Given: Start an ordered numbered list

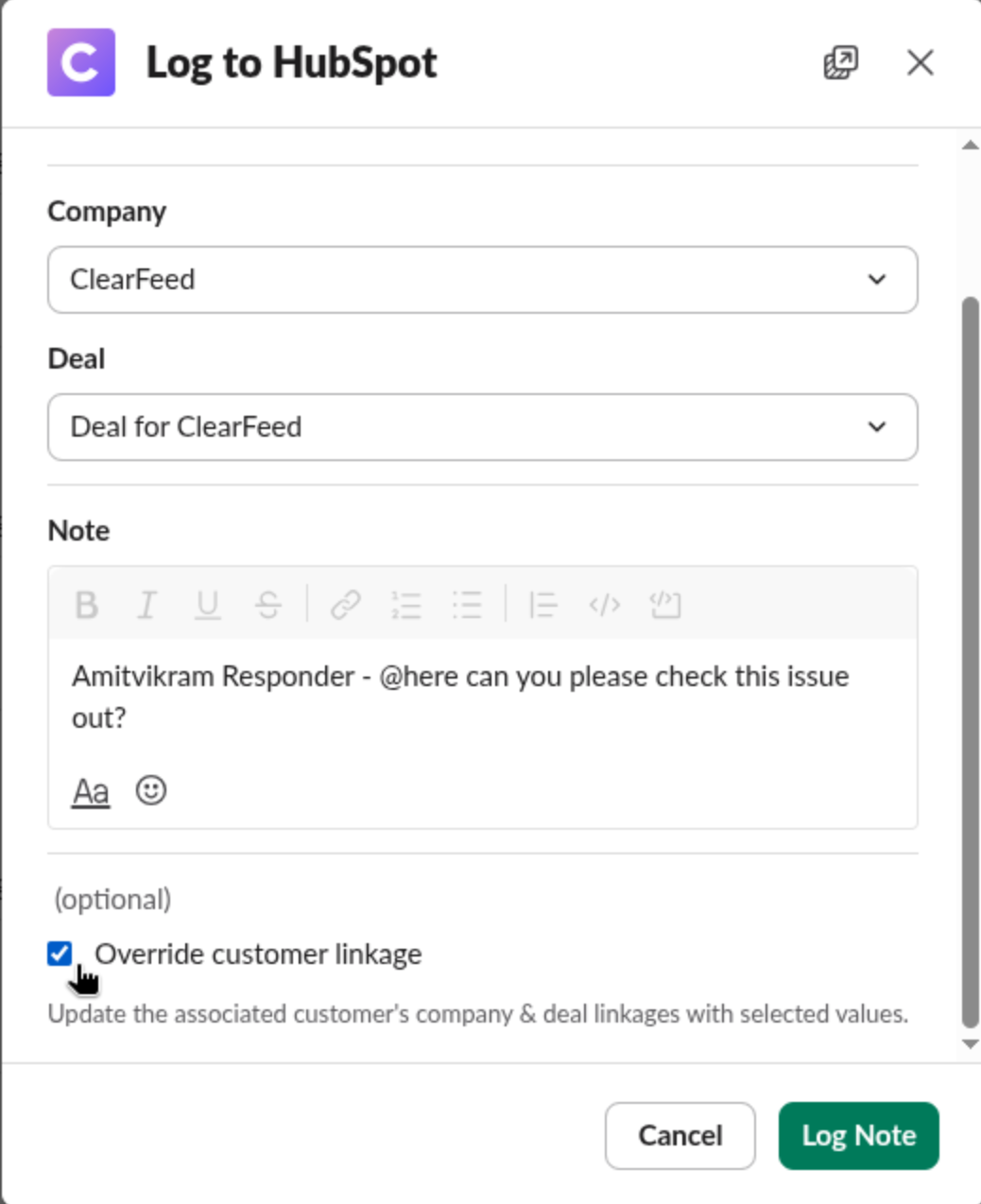Looking at the screenshot, I should click(406, 605).
